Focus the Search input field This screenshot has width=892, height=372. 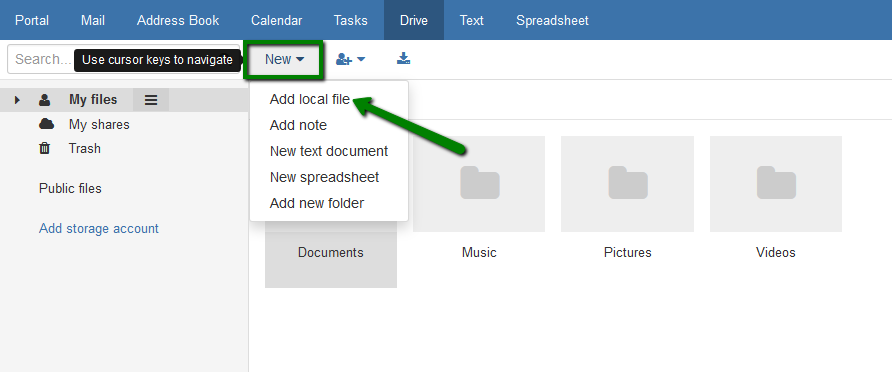point(123,59)
